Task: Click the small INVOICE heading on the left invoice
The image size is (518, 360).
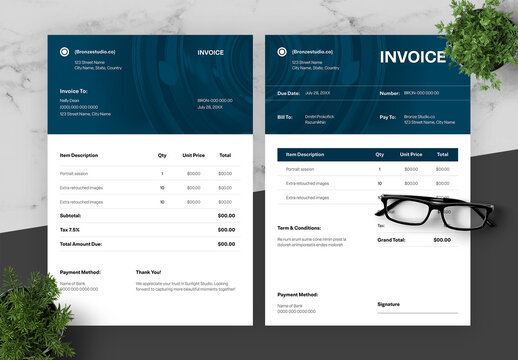Action: (210, 53)
